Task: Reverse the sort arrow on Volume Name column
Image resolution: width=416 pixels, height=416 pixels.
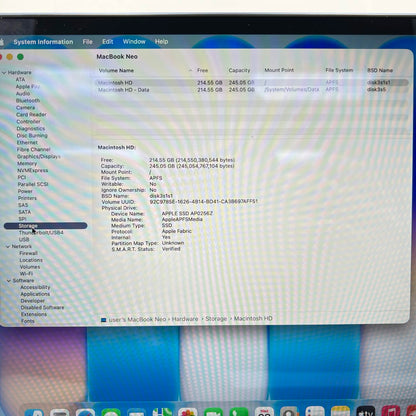Action: [190, 70]
